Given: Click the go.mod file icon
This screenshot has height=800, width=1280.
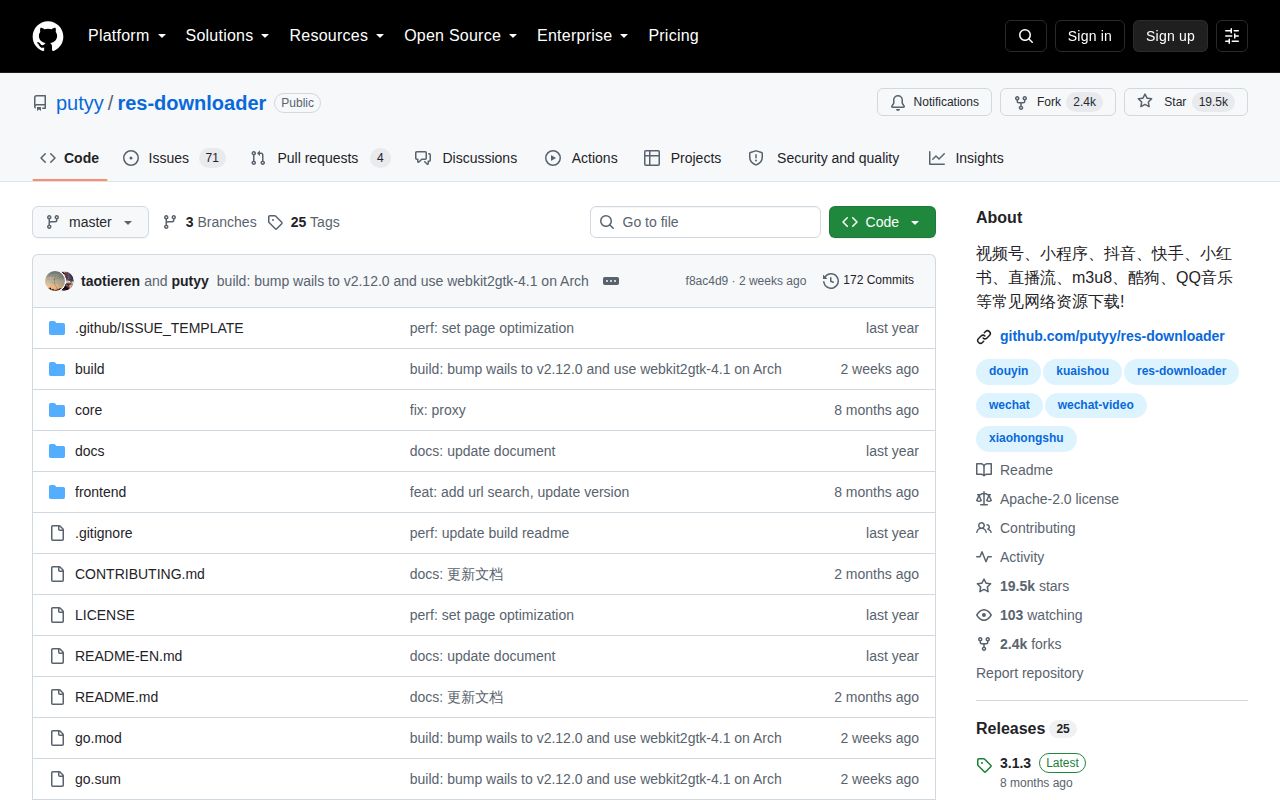Looking at the screenshot, I should coord(57,738).
